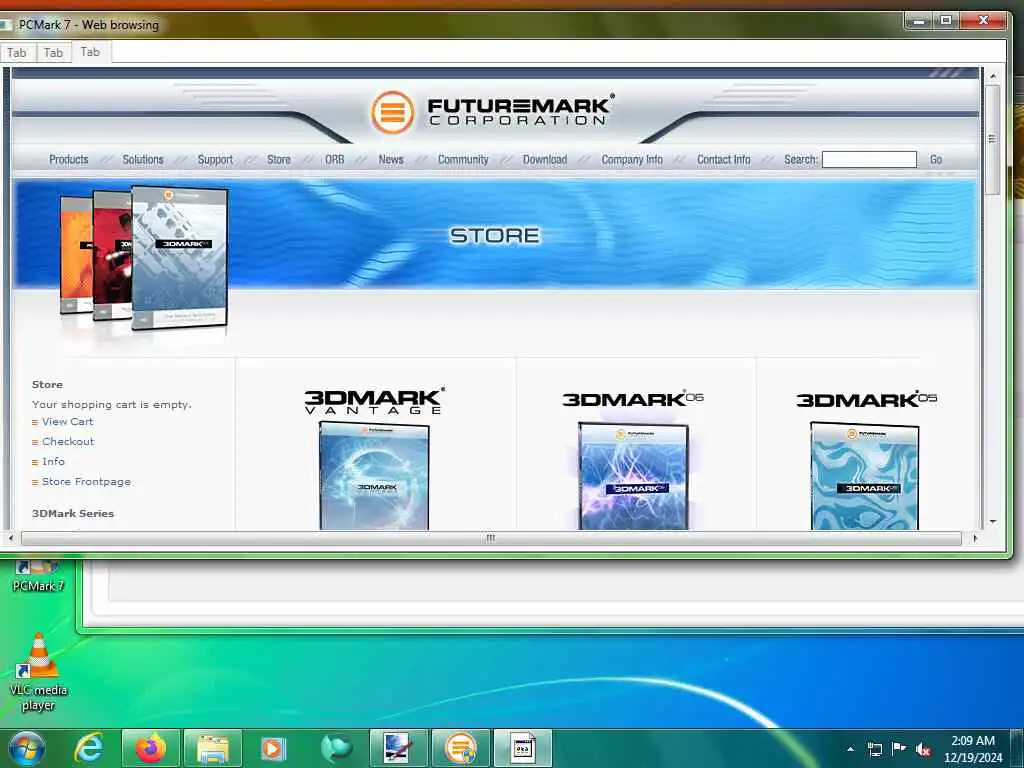This screenshot has height=768, width=1024.
Task: Open the Store navigation item
Action: pyautogui.click(x=279, y=159)
